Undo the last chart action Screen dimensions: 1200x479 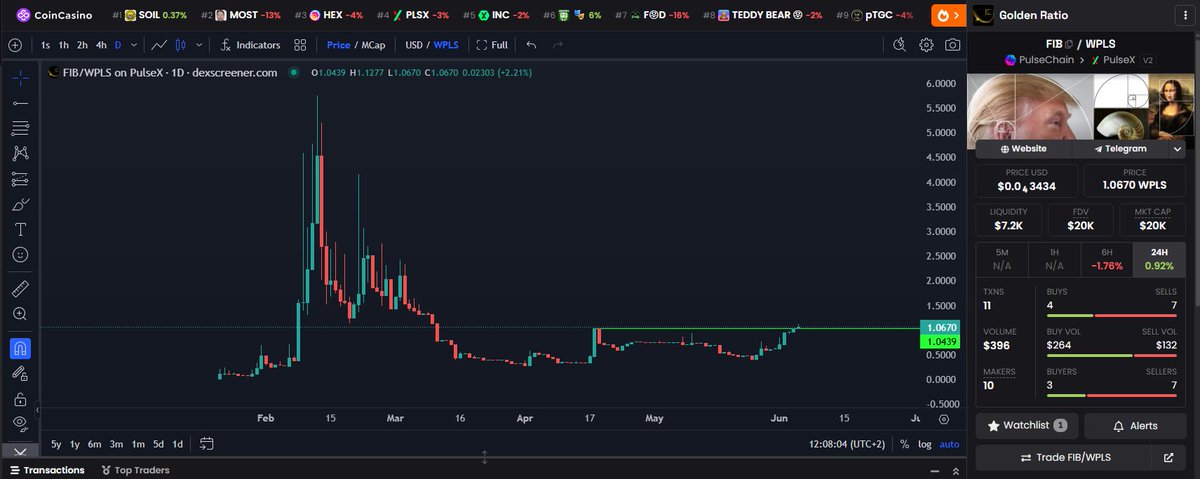[531, 45]
